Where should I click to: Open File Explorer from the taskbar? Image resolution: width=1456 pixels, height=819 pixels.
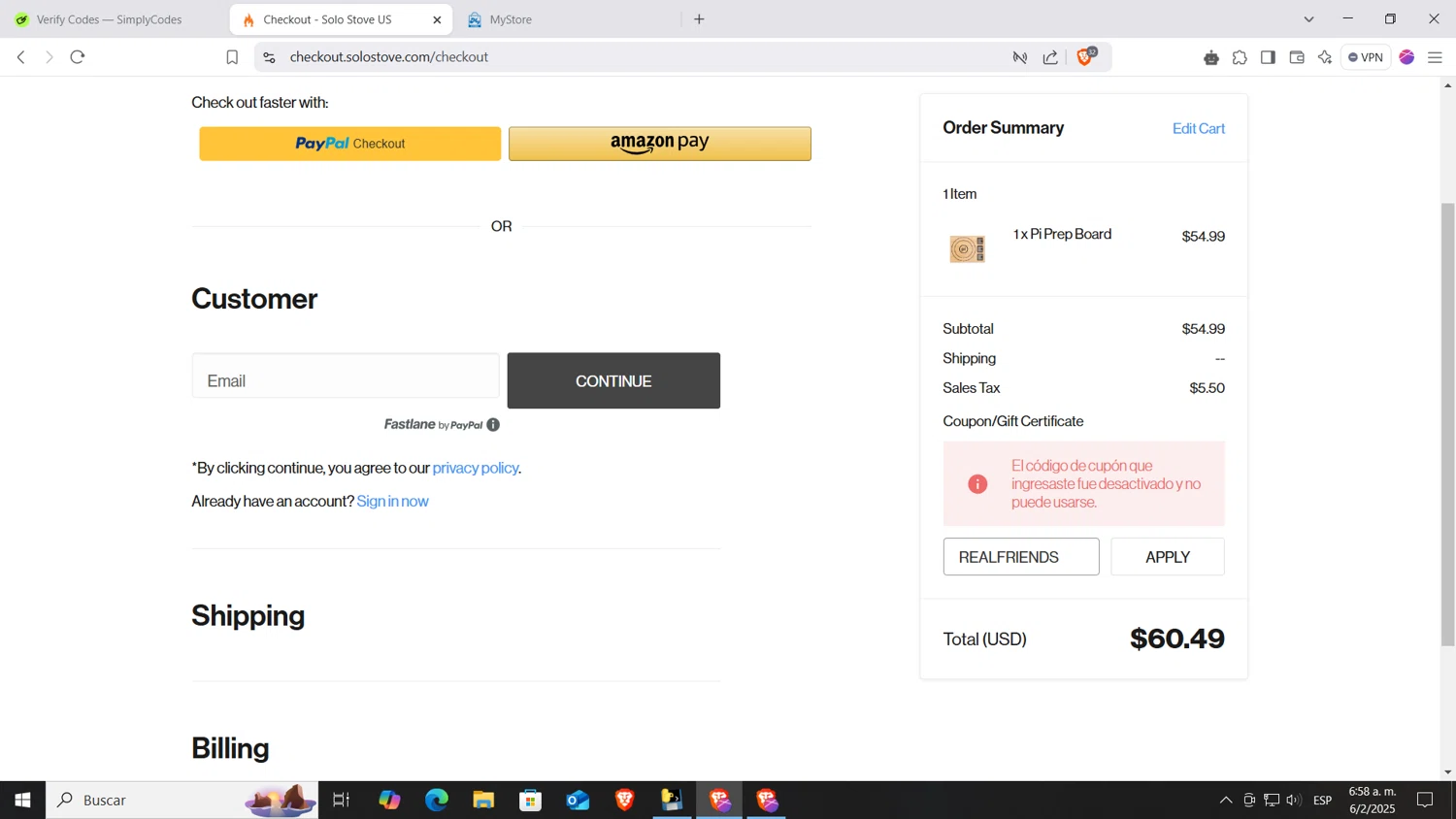coord(483,800)
